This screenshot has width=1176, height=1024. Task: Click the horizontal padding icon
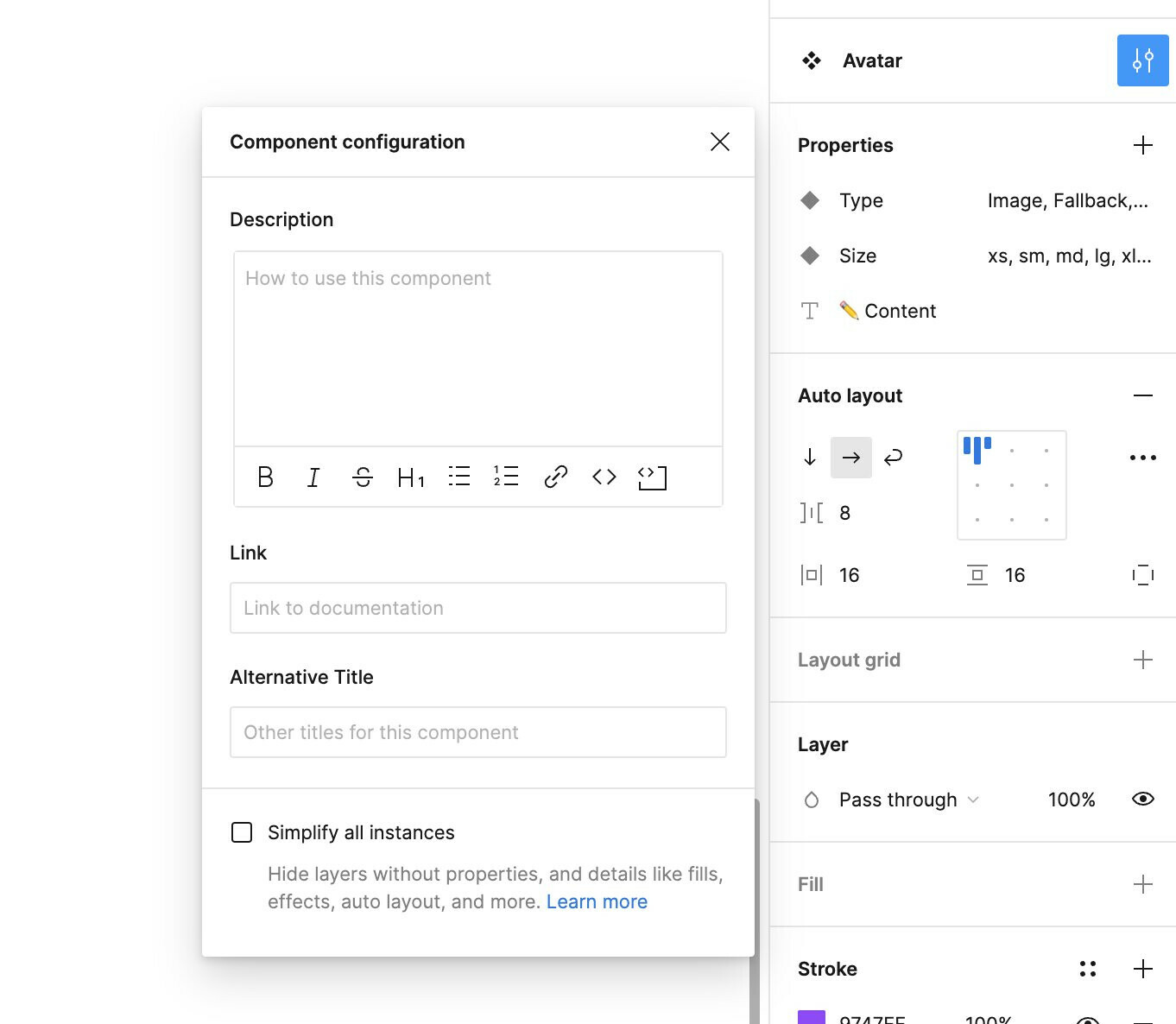click(812, 575)
